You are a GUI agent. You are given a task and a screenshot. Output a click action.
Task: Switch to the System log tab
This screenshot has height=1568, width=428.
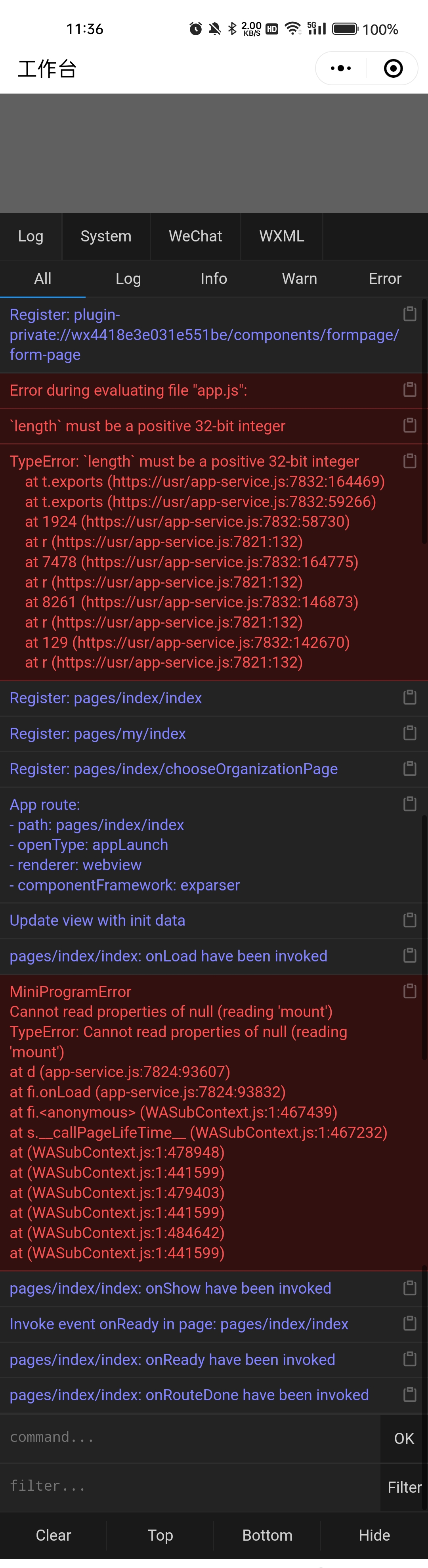tap(105, 236)
